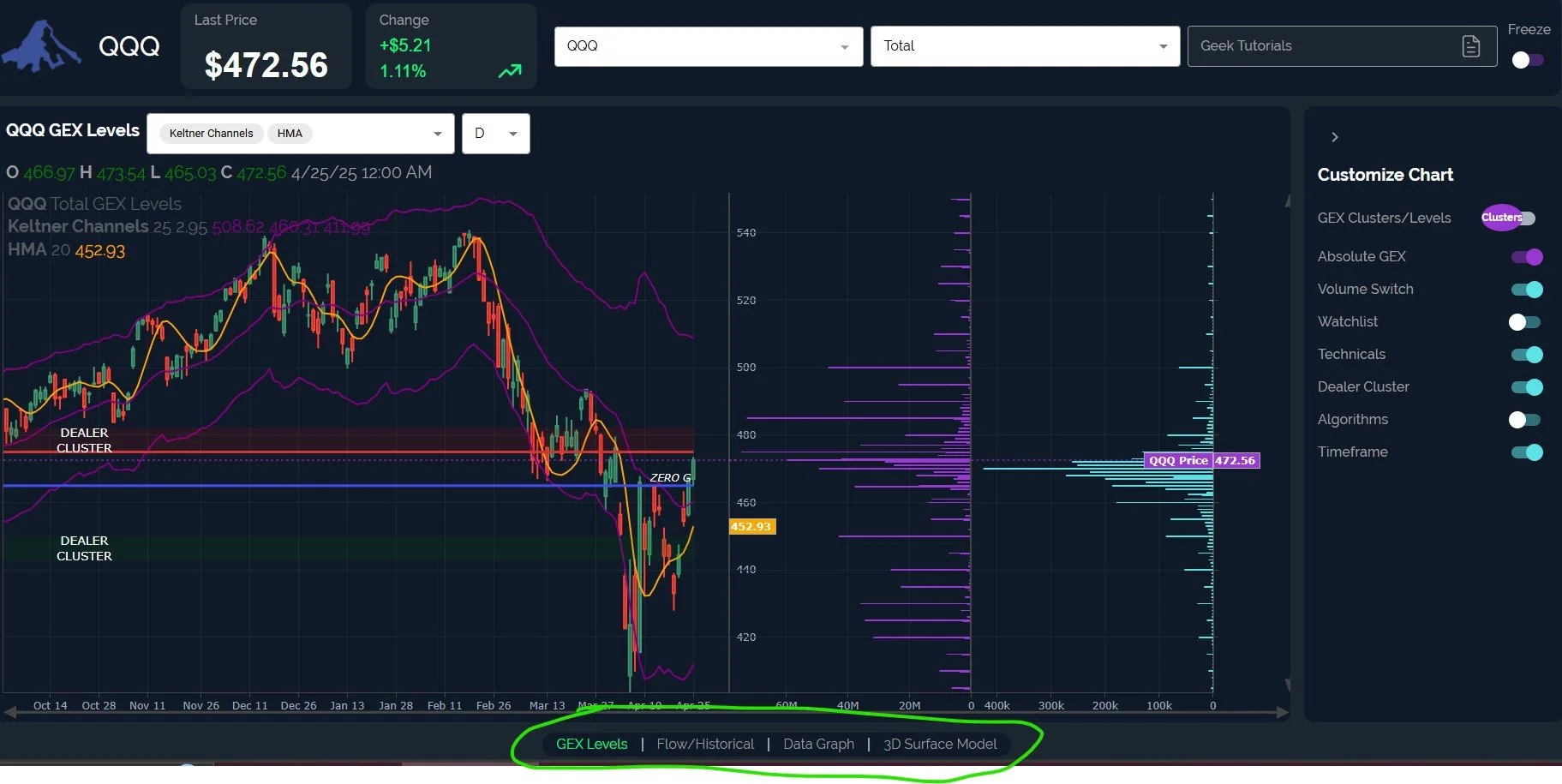
Task: Click the 452.93 HMA price tag
Action: [x=751, y=526]
